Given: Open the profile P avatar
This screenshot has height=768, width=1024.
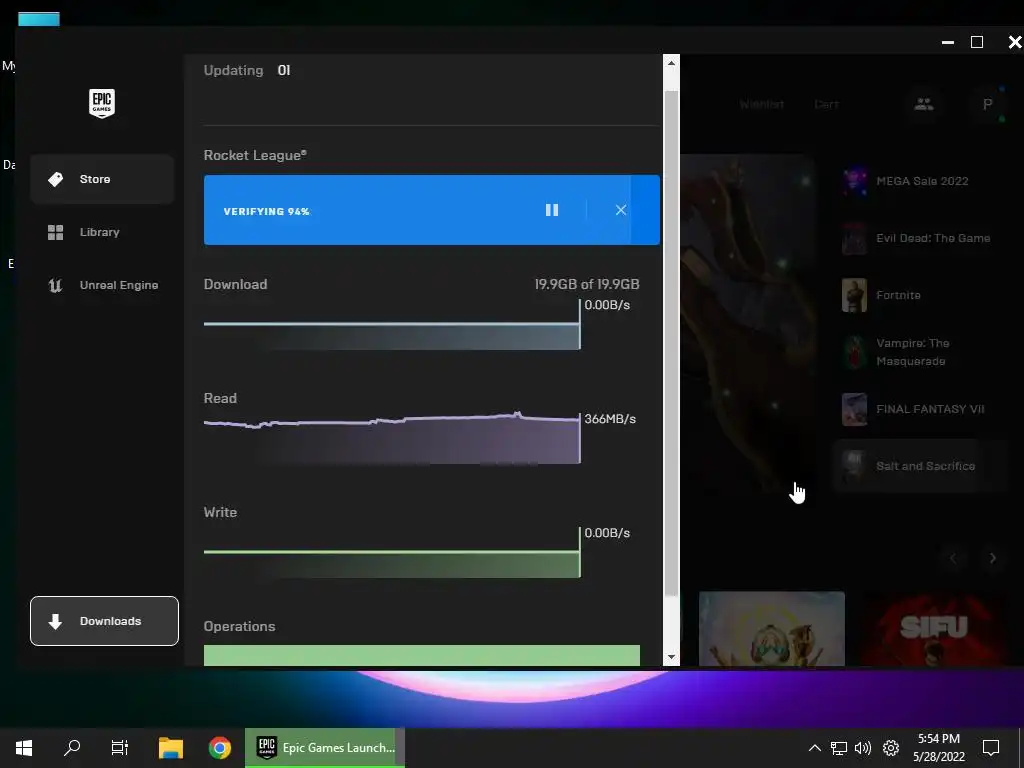Looking at the screenshot, I should (x=987, y=104).
